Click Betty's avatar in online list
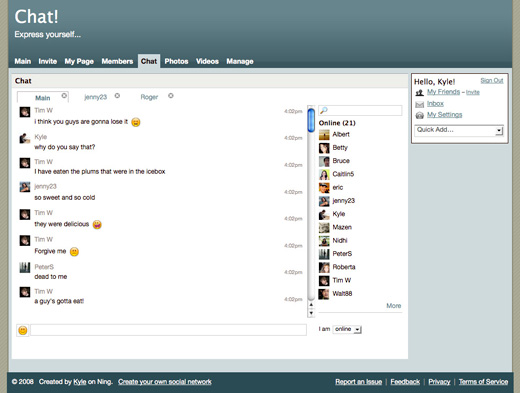 (x=324, y=148)
